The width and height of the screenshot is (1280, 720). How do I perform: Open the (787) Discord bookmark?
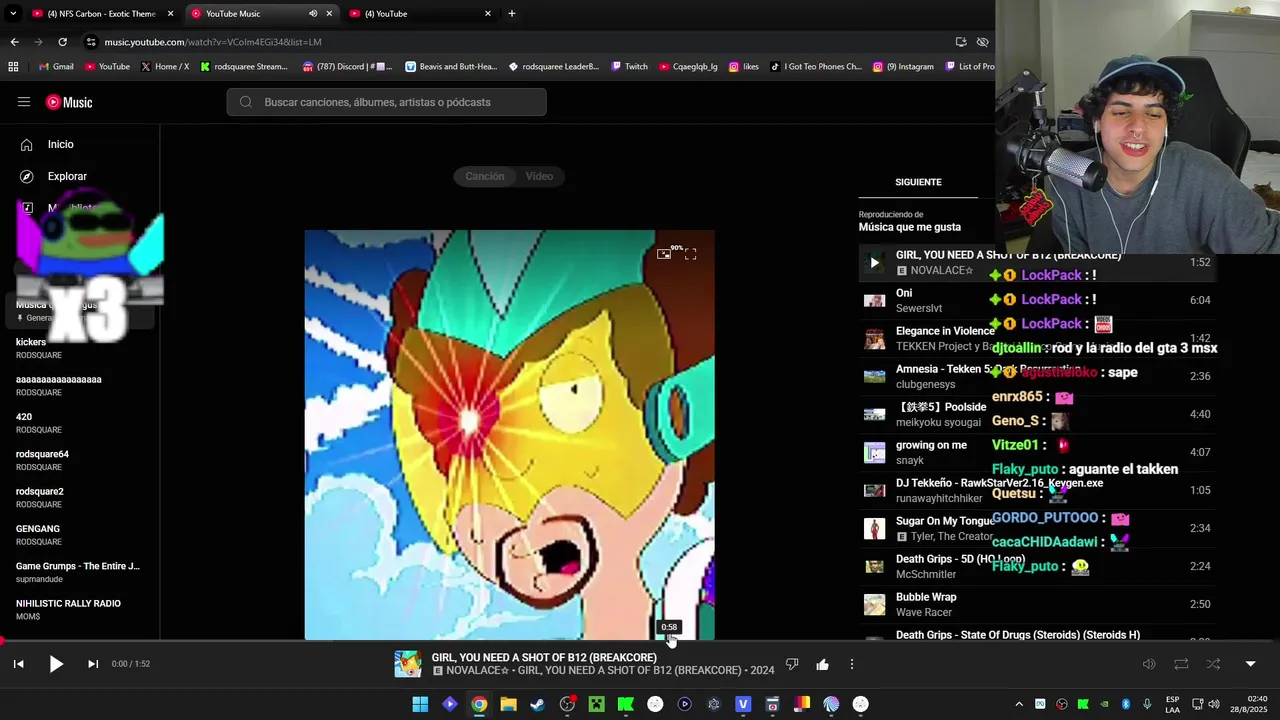[x=347, y=67]
